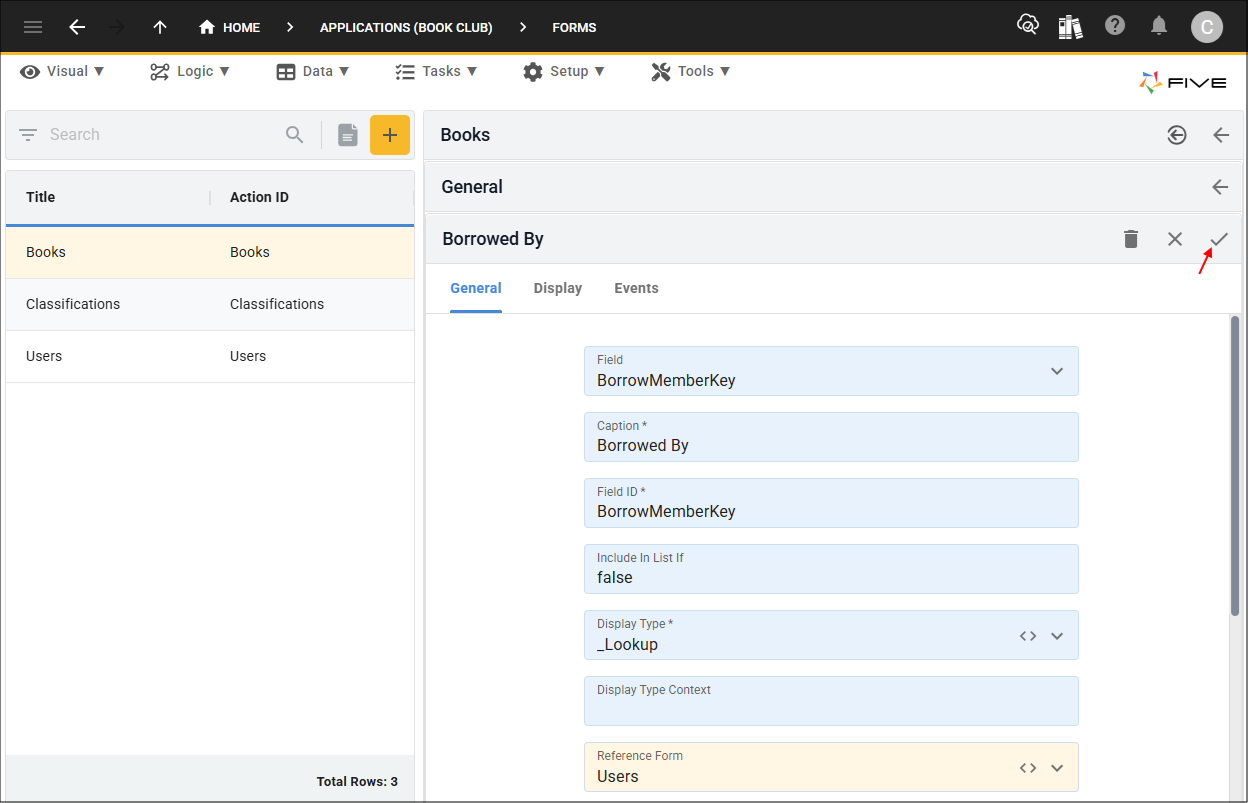The width and height of the screenshot is (1248, 803).
Task: Open the Tasks menu
Action: (436, 71)
